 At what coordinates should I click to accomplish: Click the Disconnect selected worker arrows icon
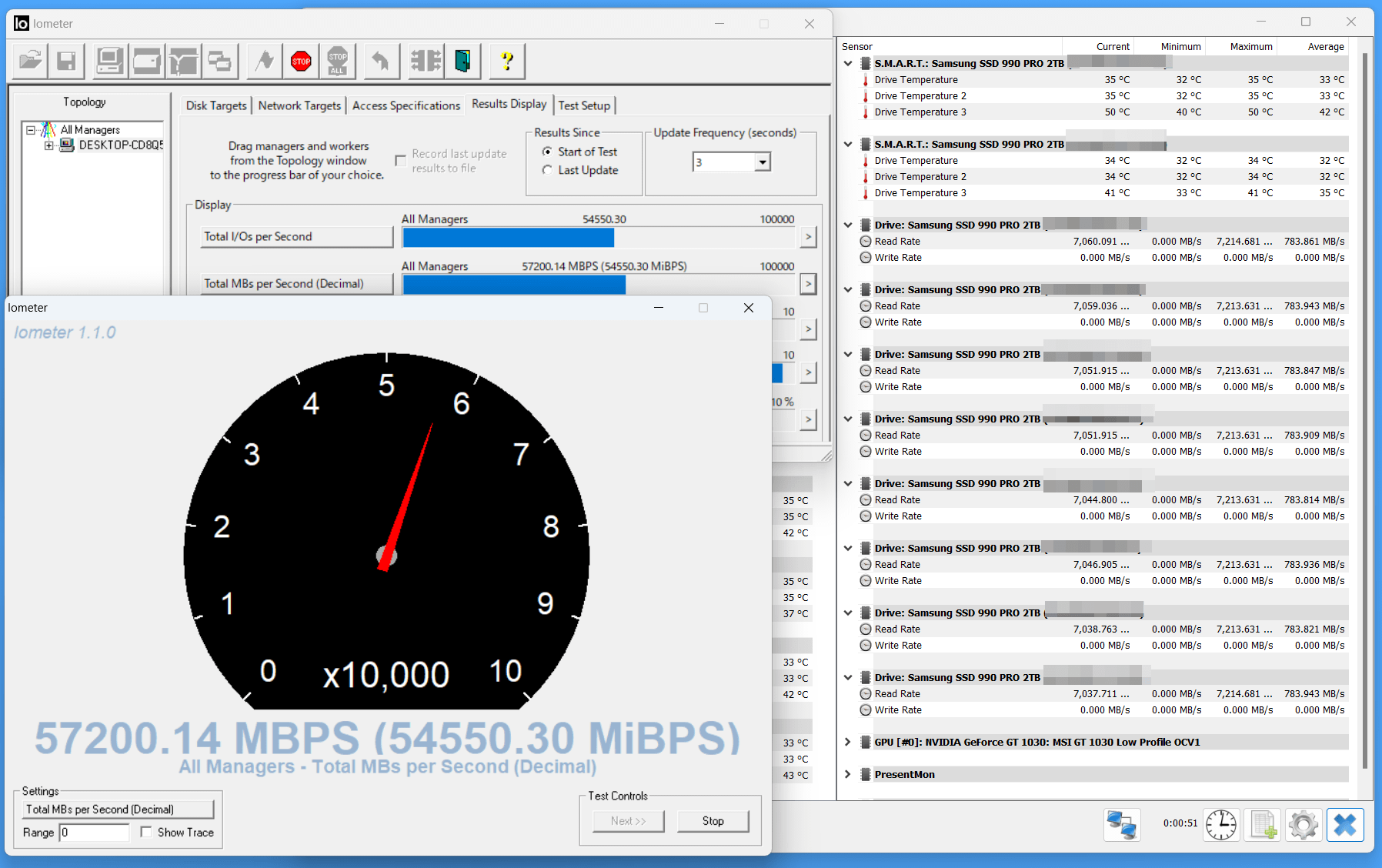426,61
